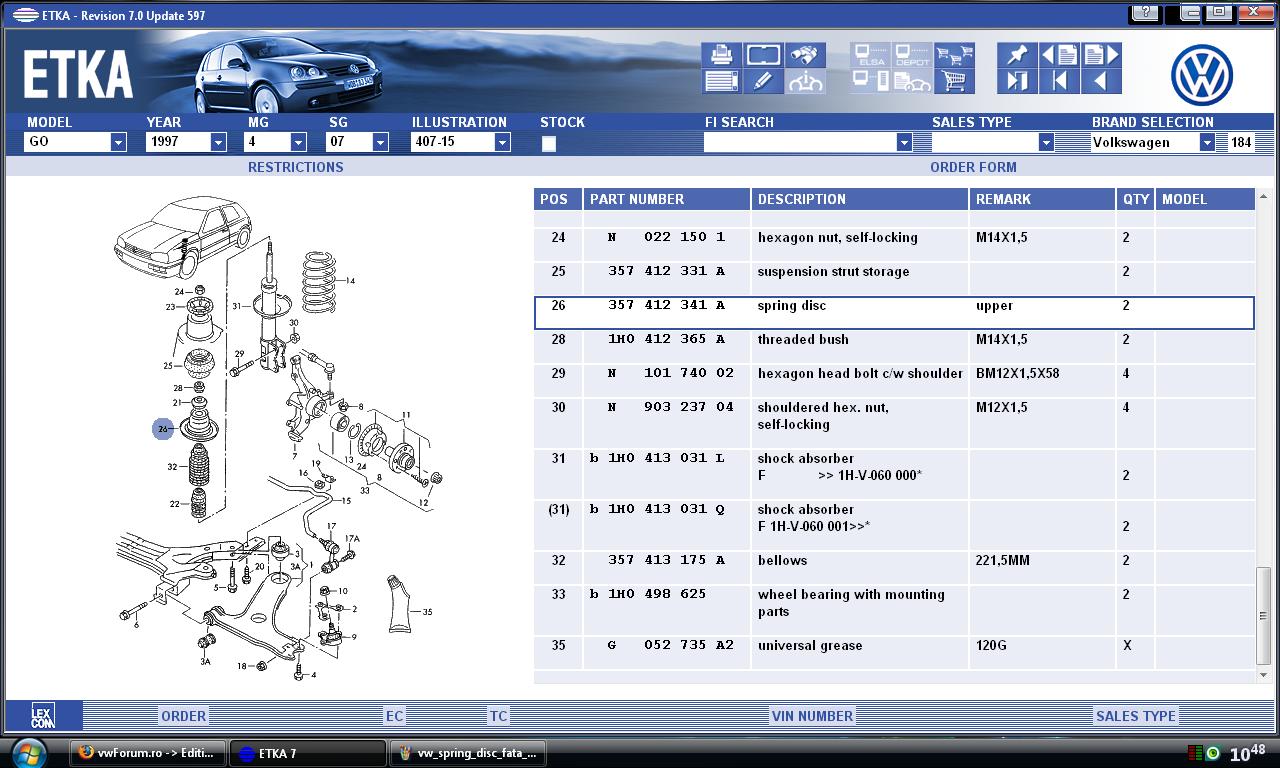Click the TC button
The image size is (1280, 768).
point(498,716)
